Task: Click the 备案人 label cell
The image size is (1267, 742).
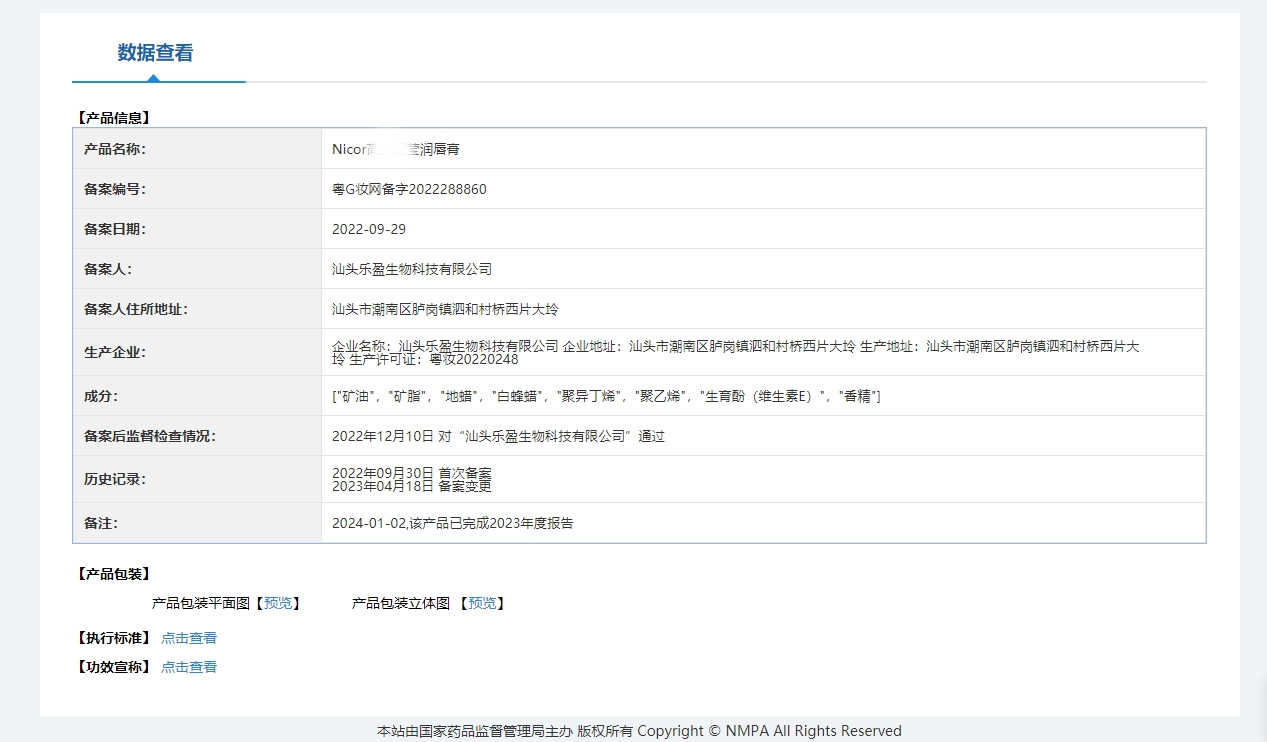Action: (197, 269)
